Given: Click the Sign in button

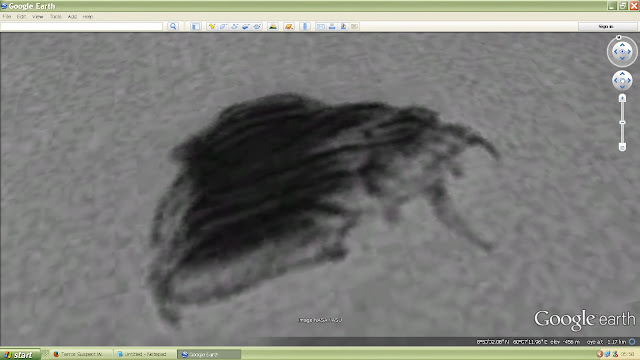Looking at the screenshot, I should 606,27.
